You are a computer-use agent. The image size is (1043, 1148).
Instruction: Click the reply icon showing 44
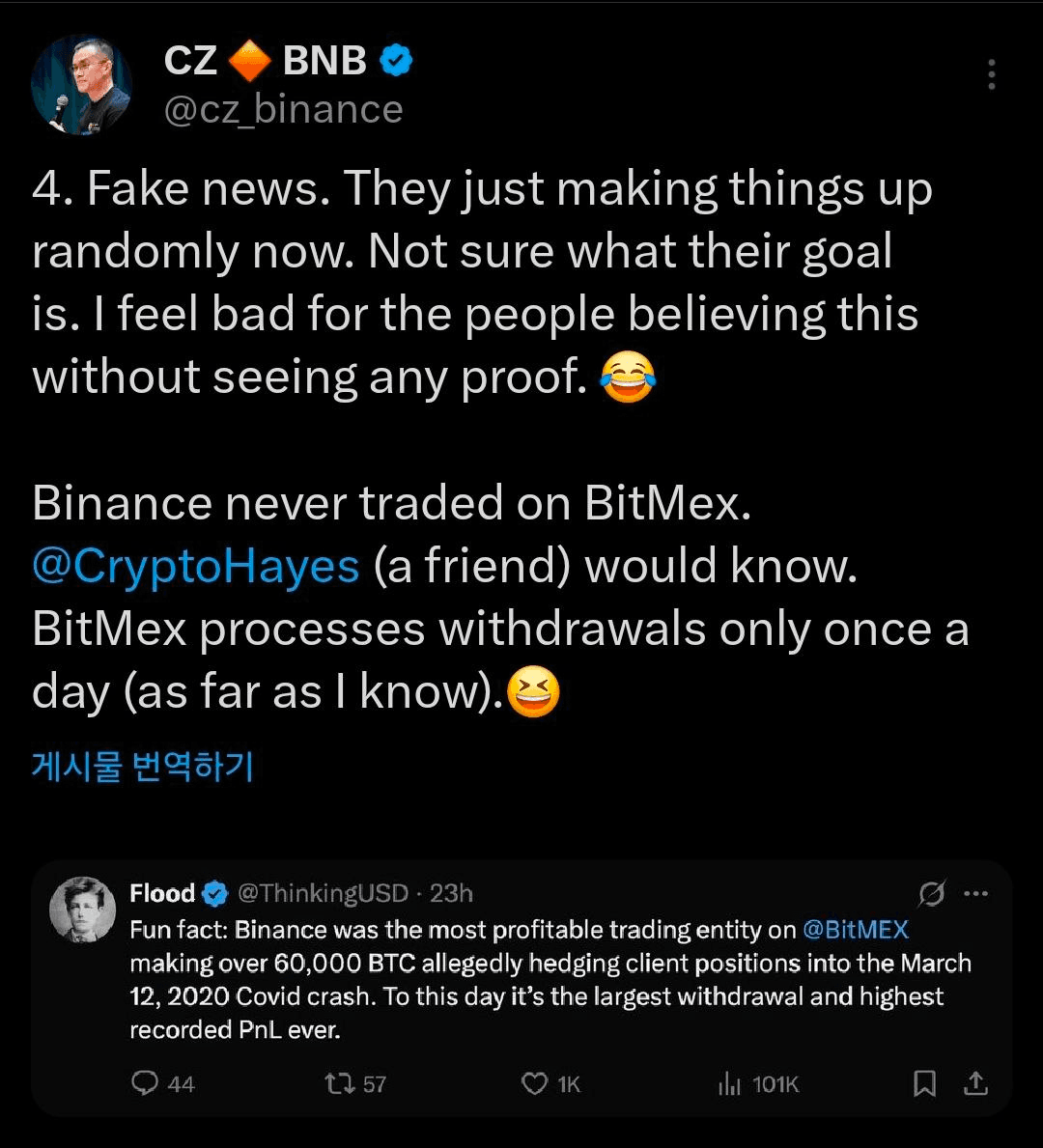point(146,1084)
